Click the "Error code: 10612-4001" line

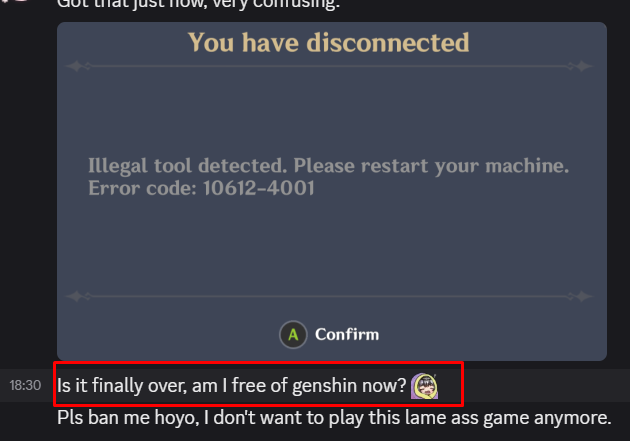coord(201,188)
